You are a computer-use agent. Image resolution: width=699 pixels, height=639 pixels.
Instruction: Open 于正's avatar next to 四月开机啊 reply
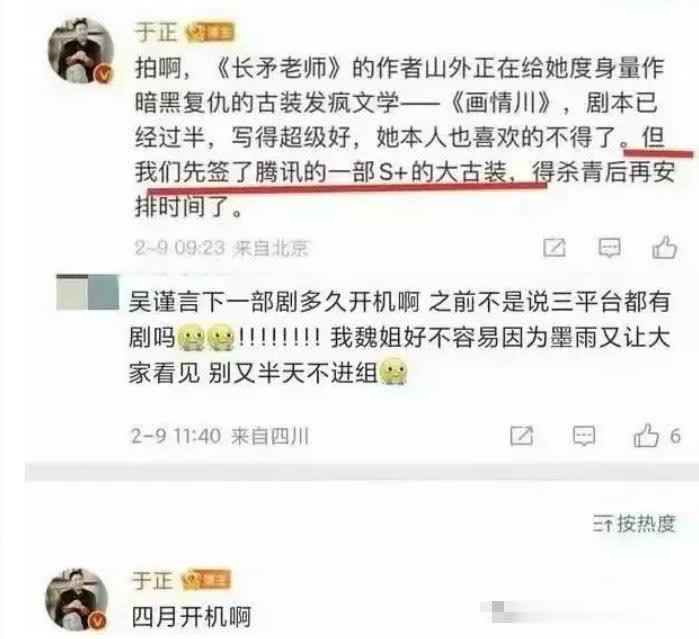tap(77, 599)
